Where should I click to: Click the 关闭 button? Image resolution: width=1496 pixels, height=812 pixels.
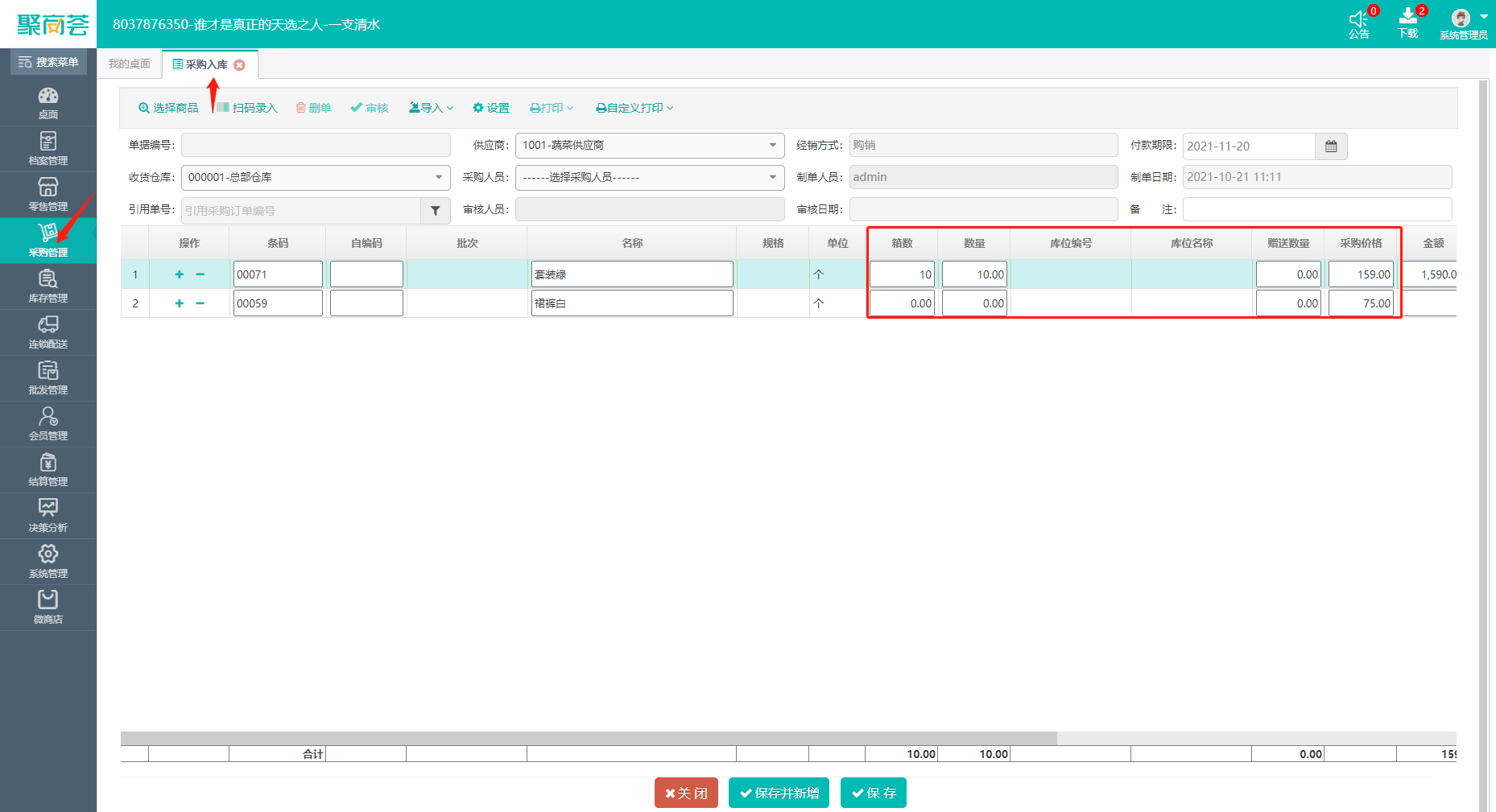click(686, 793)
